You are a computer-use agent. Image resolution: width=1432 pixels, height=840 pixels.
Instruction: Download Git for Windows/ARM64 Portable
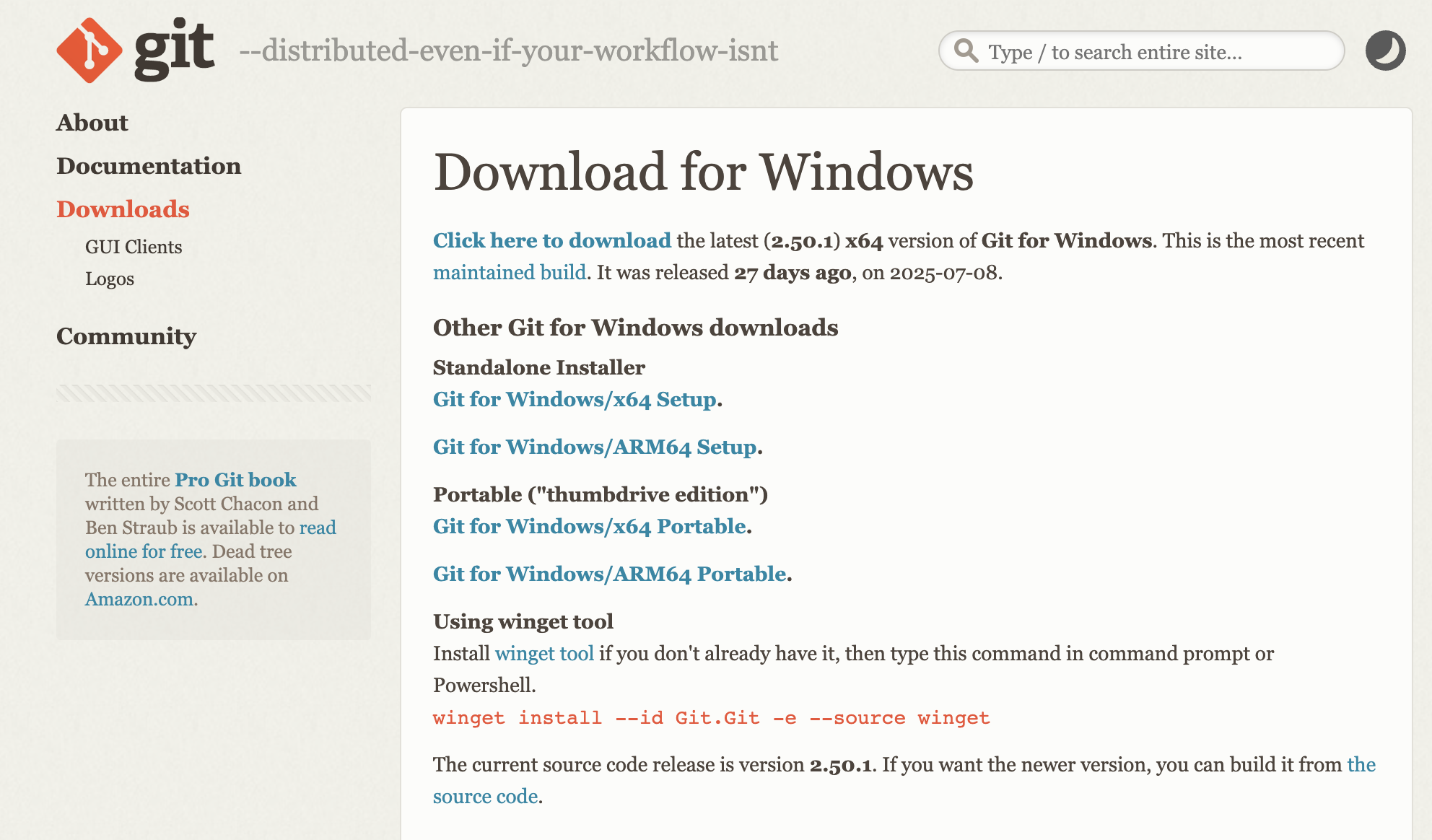click(608, 574)
